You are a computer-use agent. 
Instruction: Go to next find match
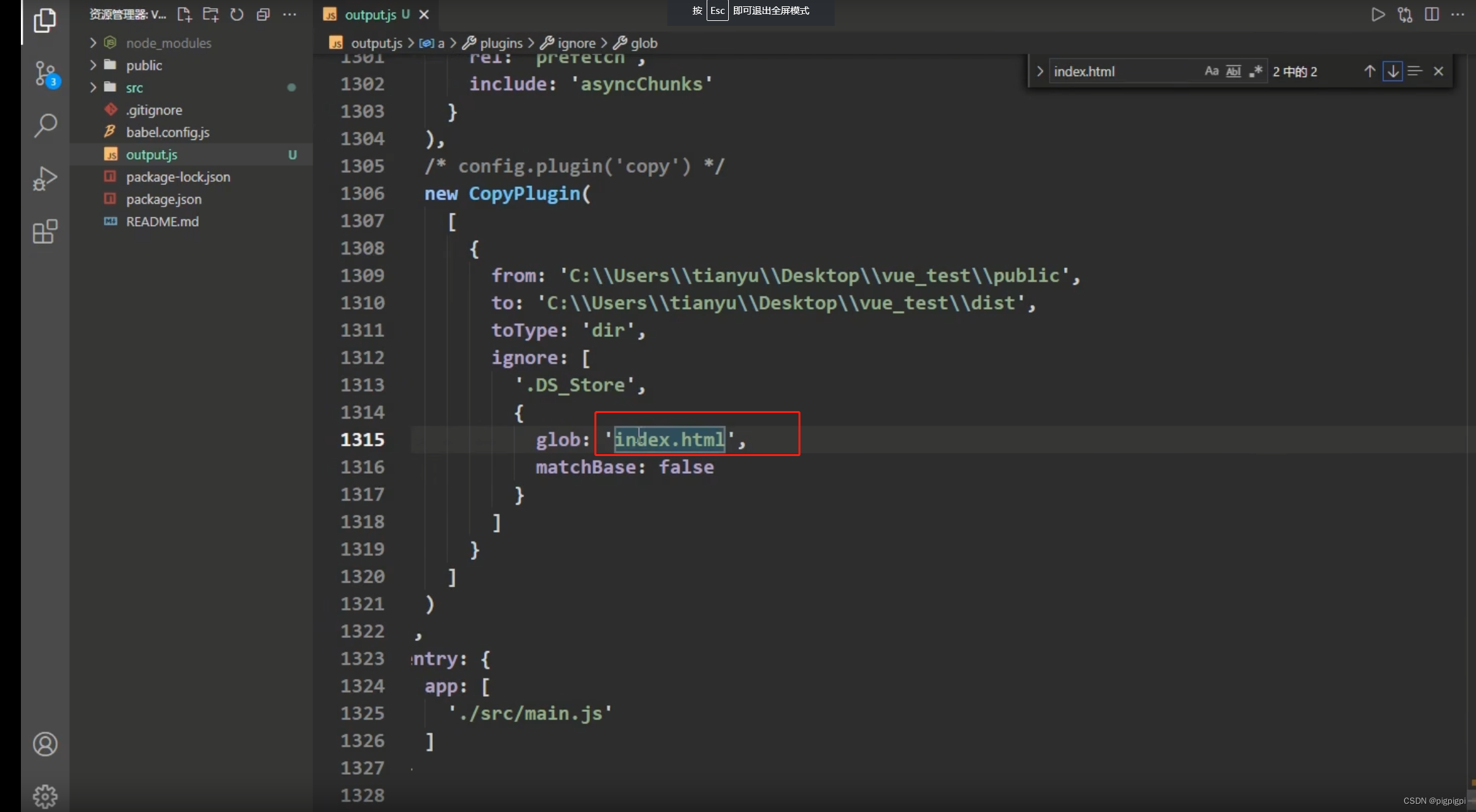(x=1392, y=71)
